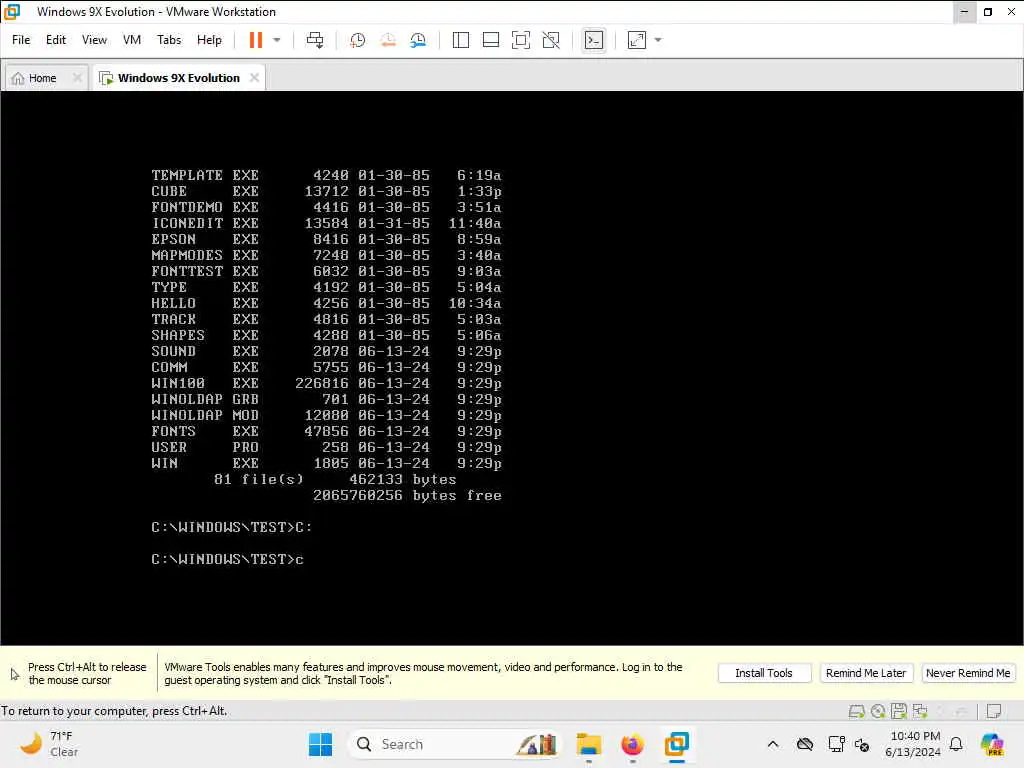This screenshot has height=768, width=1024.
Task: Open Firefox from taskbar
Action: coord(632,744)
